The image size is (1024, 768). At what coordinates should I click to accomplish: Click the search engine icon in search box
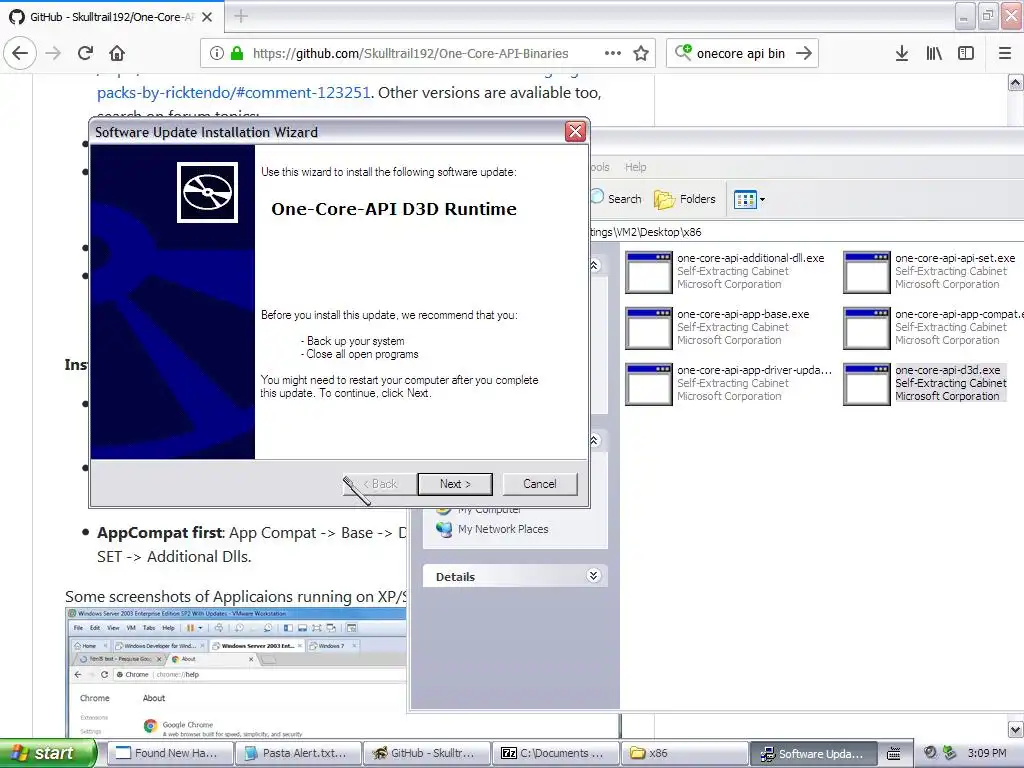[x=683, y=52]
